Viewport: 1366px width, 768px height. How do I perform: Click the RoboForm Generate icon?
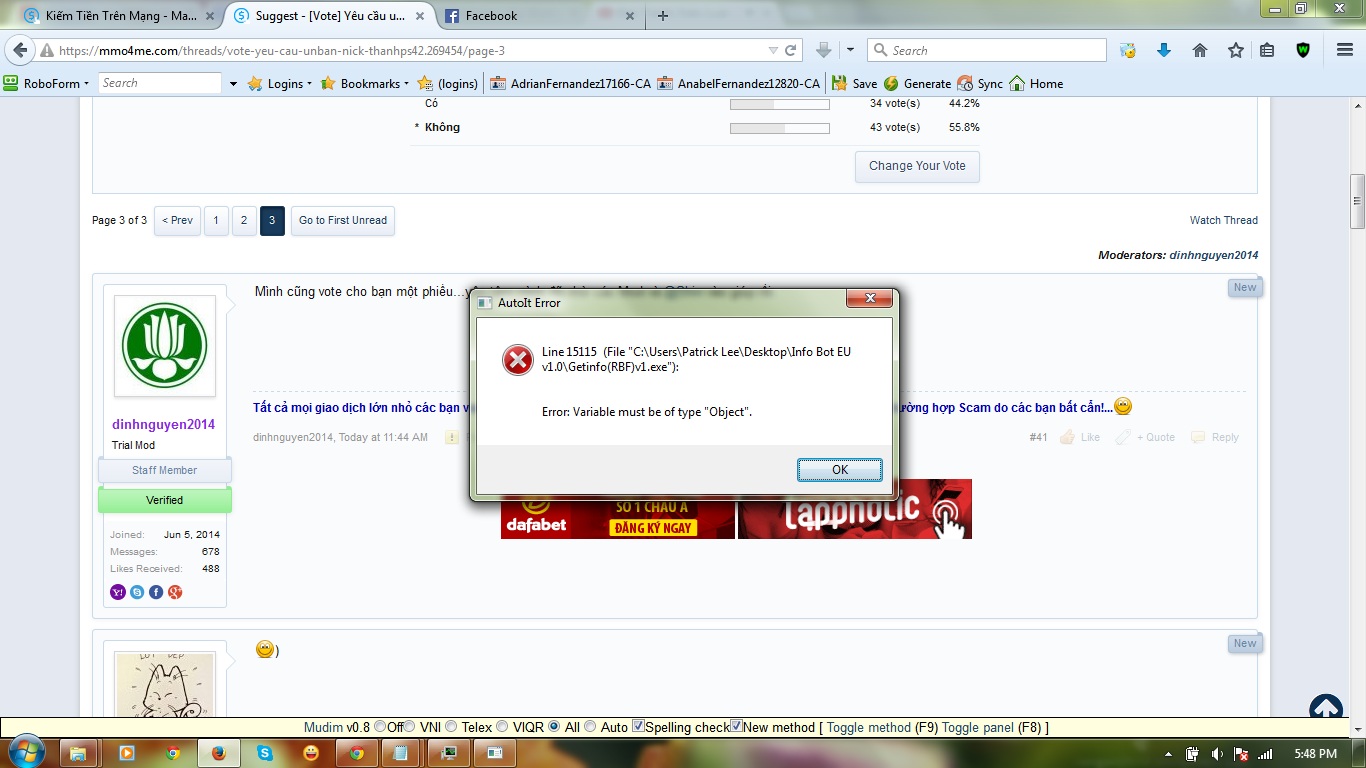pos(890,84)
